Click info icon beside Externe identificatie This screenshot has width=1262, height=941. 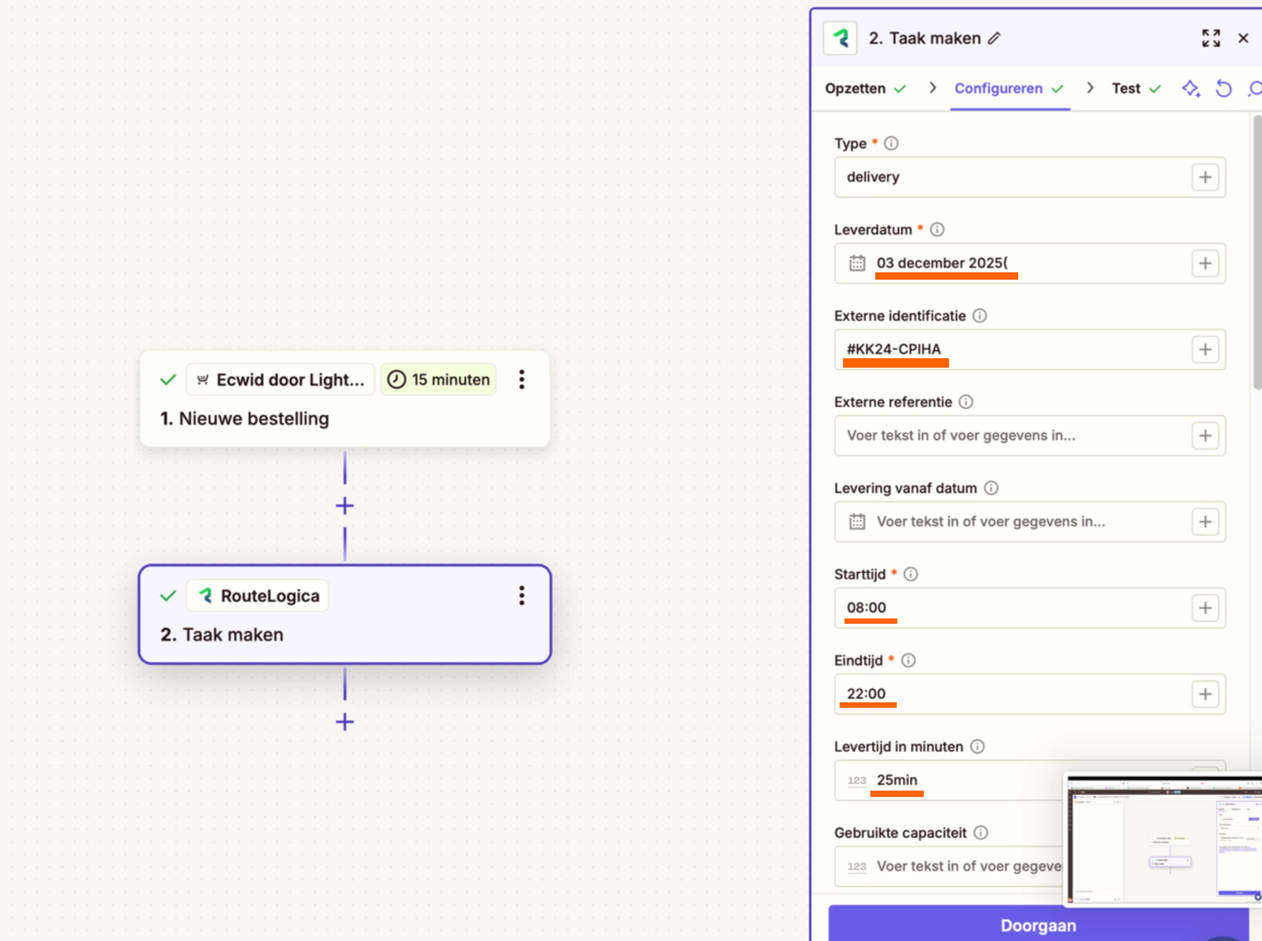tap(980, 316)
